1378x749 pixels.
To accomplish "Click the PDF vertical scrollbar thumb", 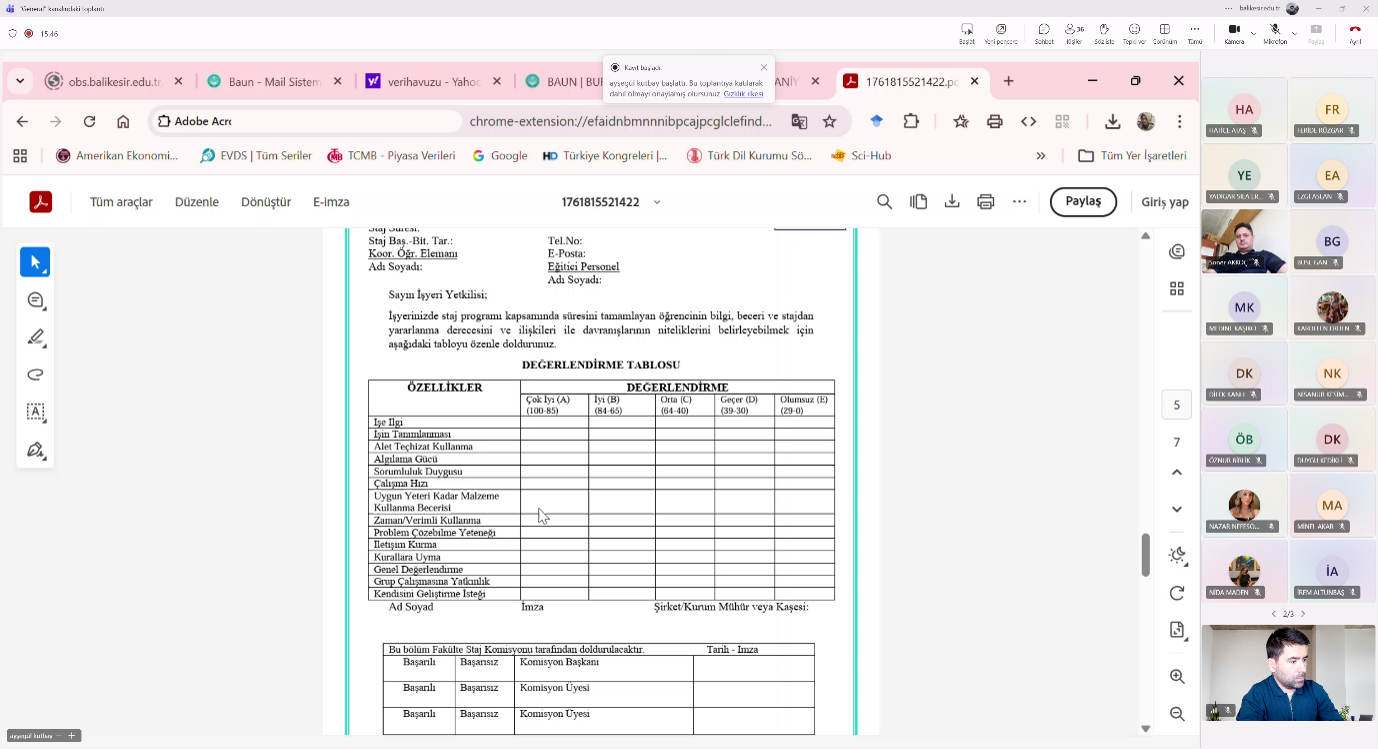I will [x=1146, y=554].
